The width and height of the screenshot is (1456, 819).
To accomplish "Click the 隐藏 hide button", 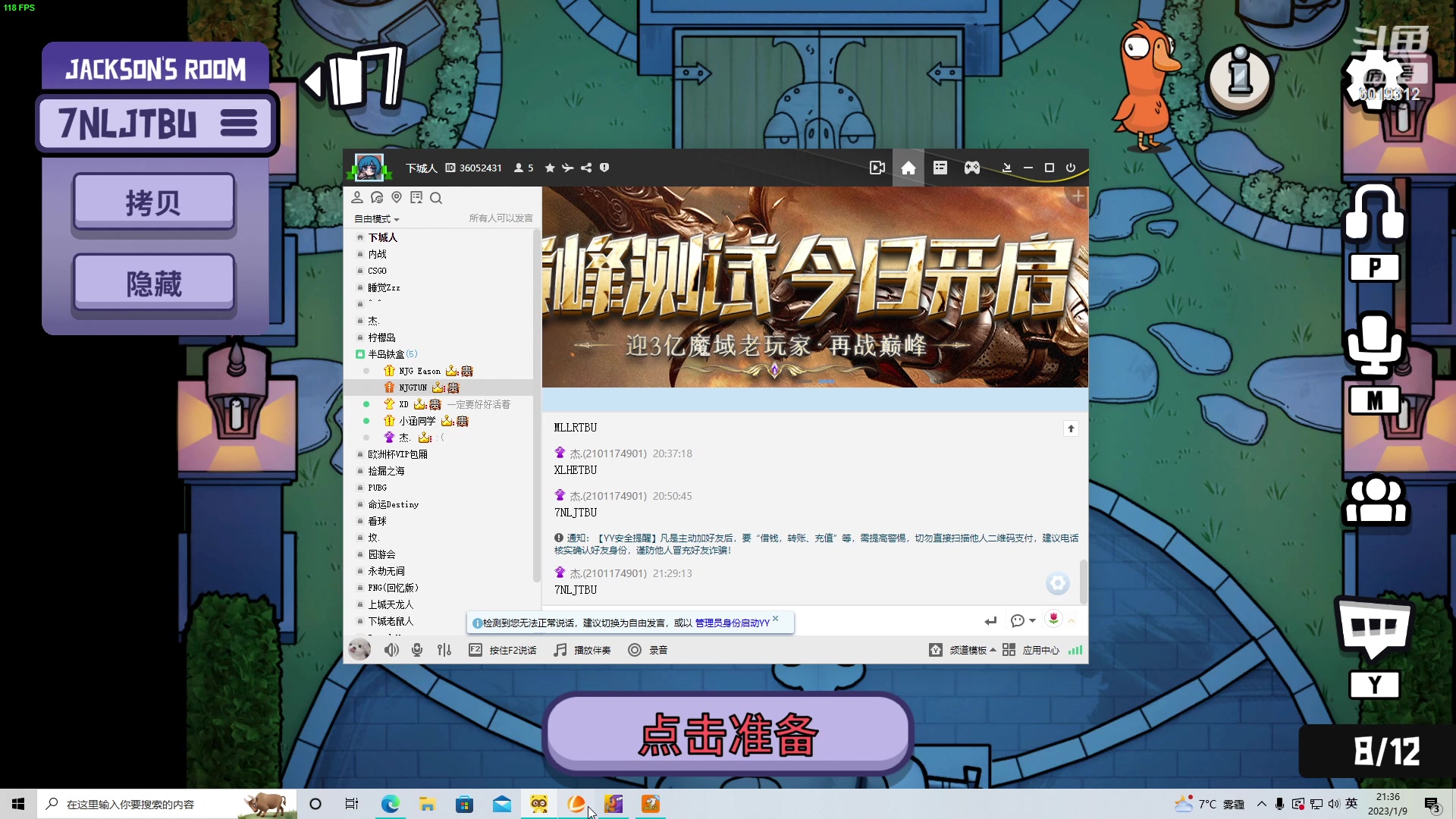I will [x=154, y=284].
